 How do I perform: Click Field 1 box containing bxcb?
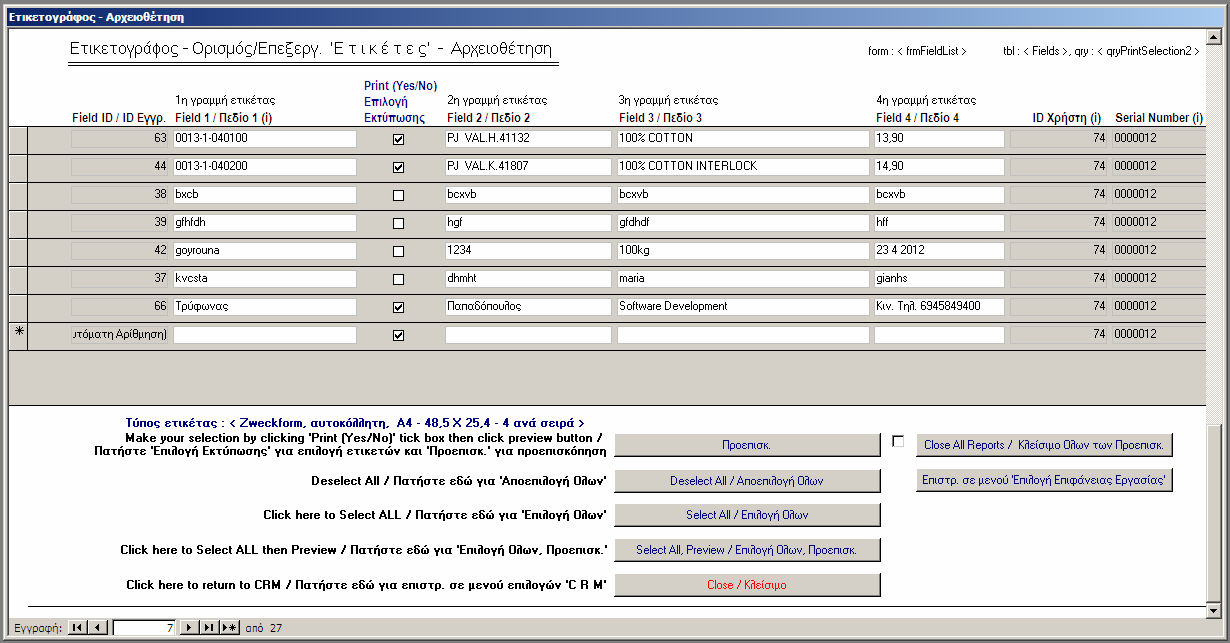(x=265, y=195)
